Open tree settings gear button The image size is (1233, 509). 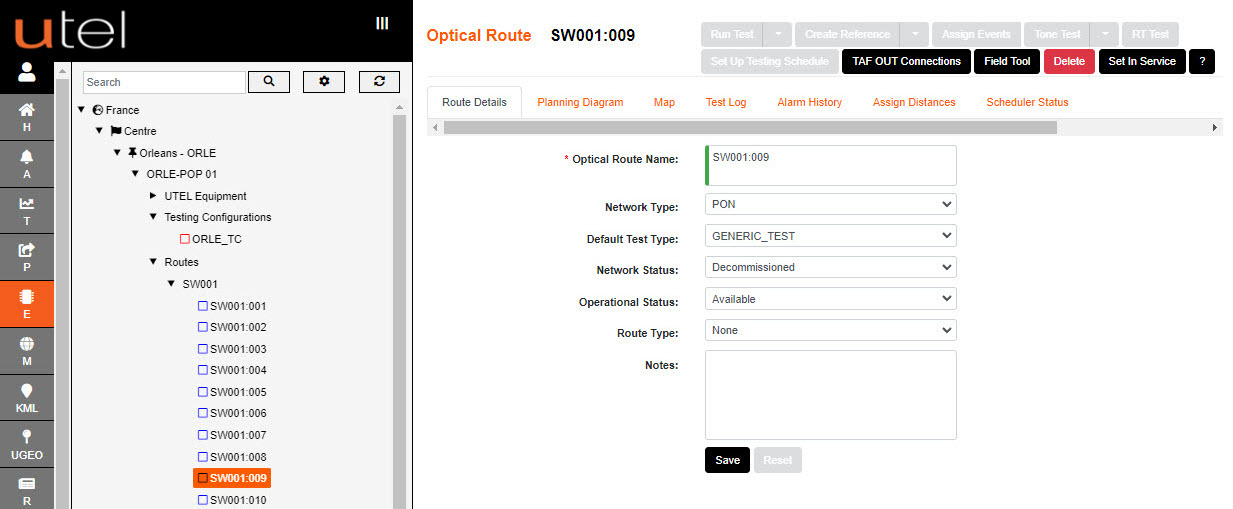point(324,82)
